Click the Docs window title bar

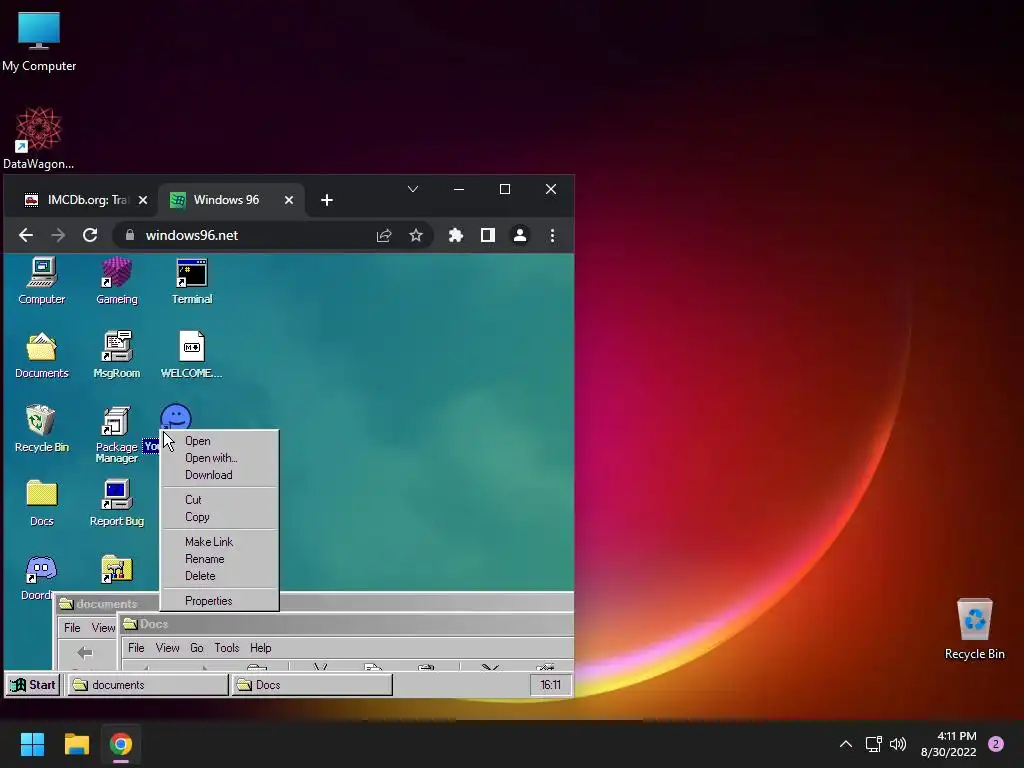pos(347,624)
